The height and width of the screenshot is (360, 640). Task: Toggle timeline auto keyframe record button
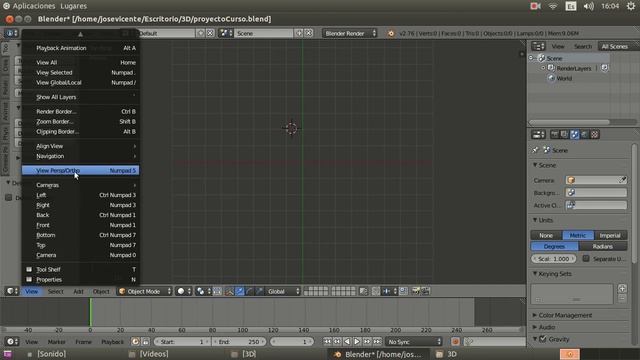pyautogui.click(x=456, y=342)
